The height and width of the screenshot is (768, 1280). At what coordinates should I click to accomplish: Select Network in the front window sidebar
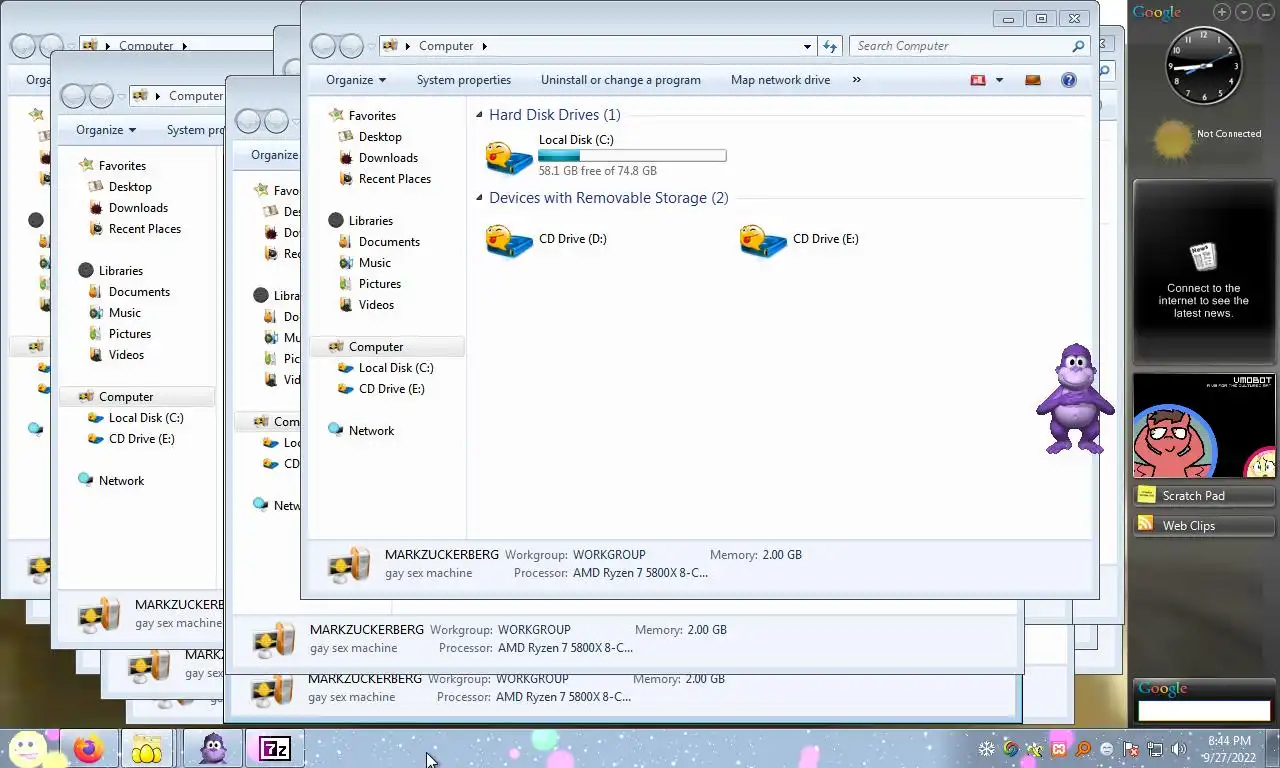361,431
